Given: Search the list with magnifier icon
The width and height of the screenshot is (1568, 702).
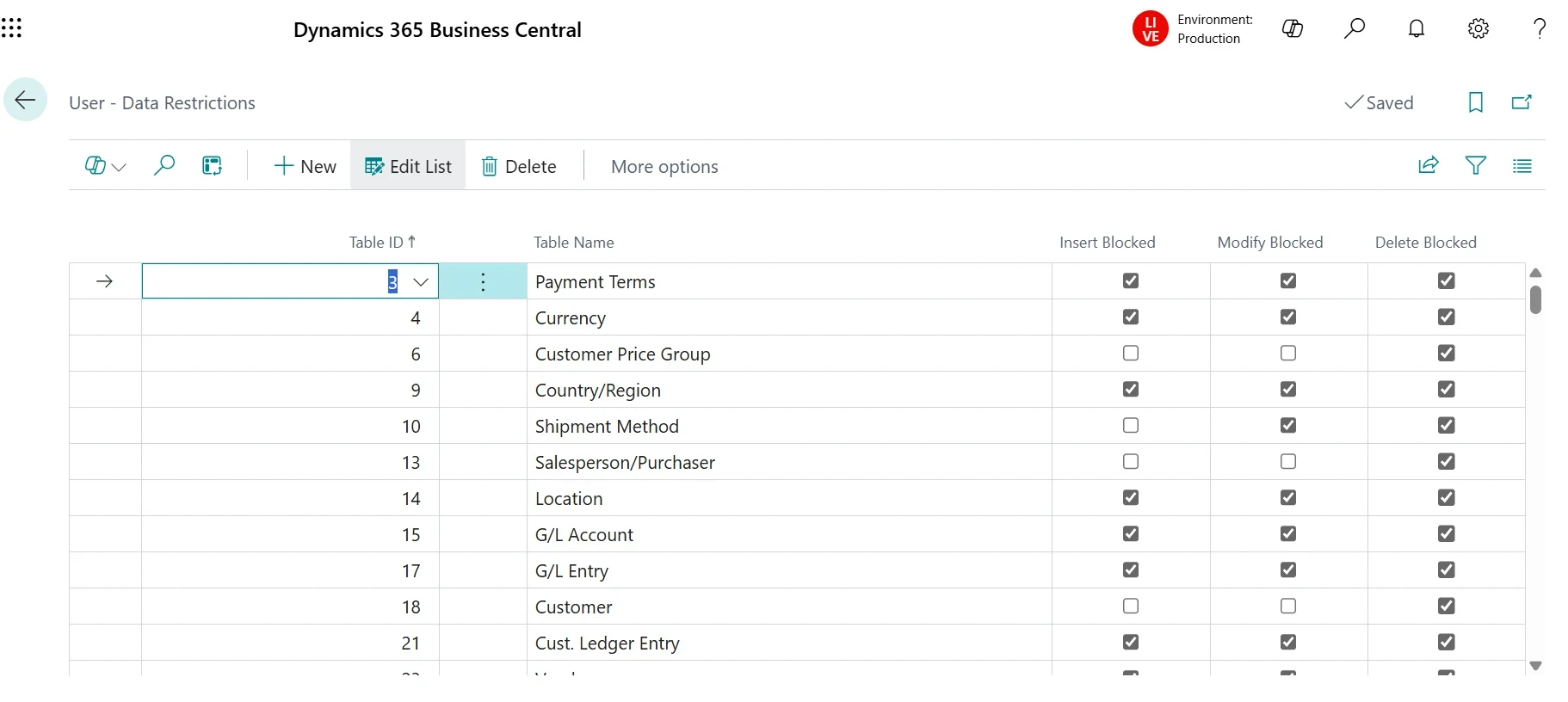Looking at the screenshot, I should click(x=164, y=165).
